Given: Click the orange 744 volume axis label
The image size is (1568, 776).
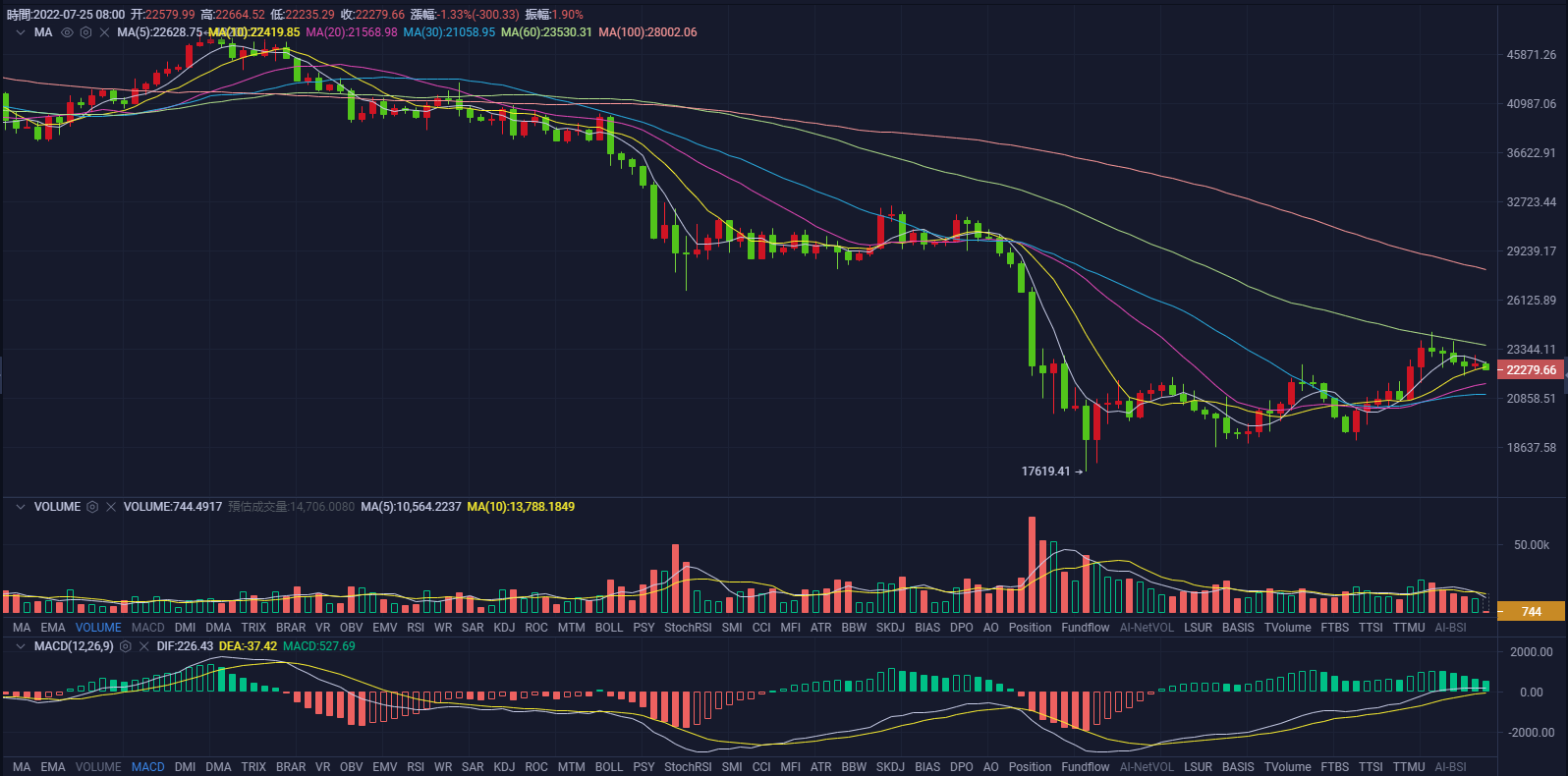Looking at the screenshot, I should [1531, 612].
